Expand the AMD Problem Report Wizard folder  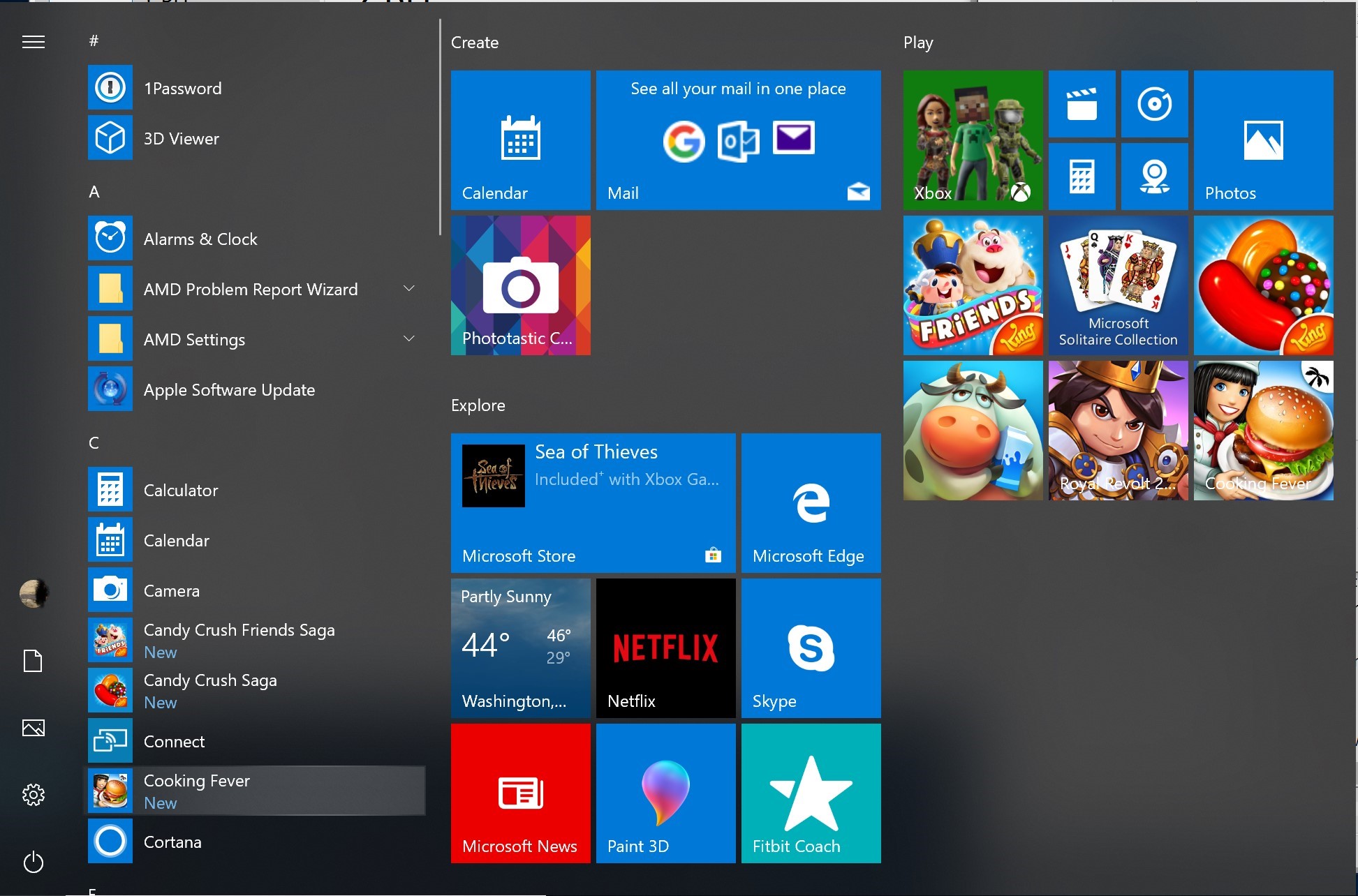tap(409, 289)
